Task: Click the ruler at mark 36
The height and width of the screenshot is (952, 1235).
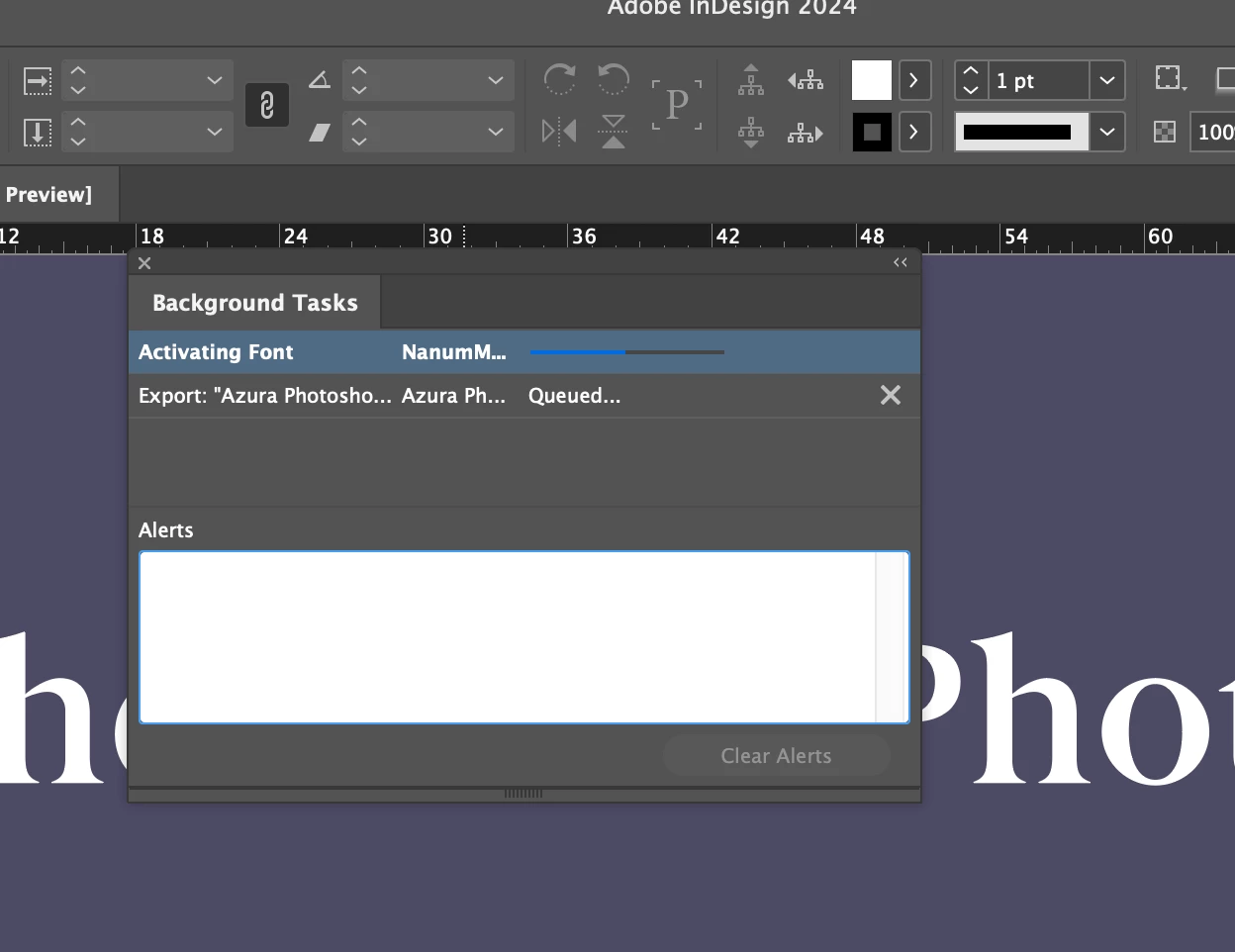Action: click(584, 237)
